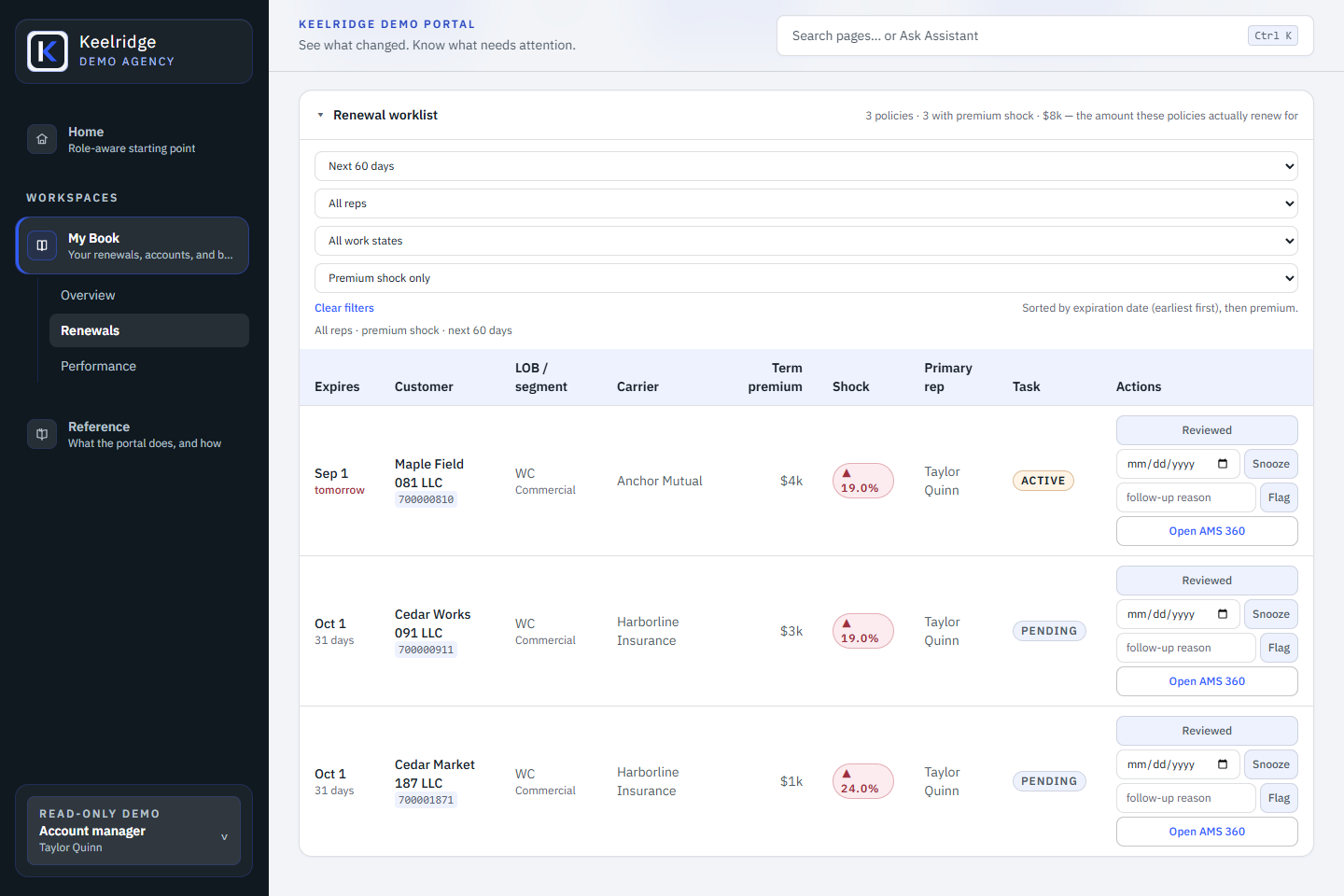Open the Next 60 days dropdown
This screenshot has height=896, width=1344.
point(806,166)
